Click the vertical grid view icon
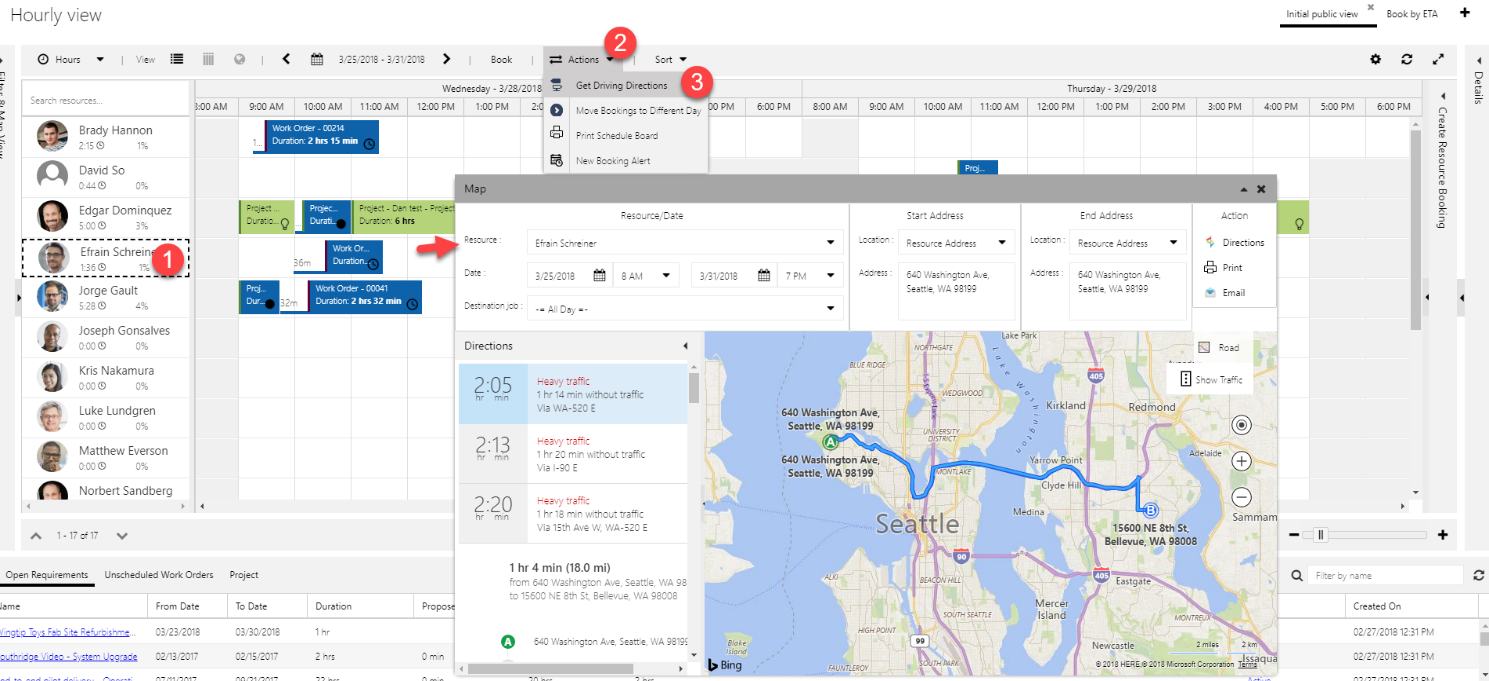 (208, 58)
